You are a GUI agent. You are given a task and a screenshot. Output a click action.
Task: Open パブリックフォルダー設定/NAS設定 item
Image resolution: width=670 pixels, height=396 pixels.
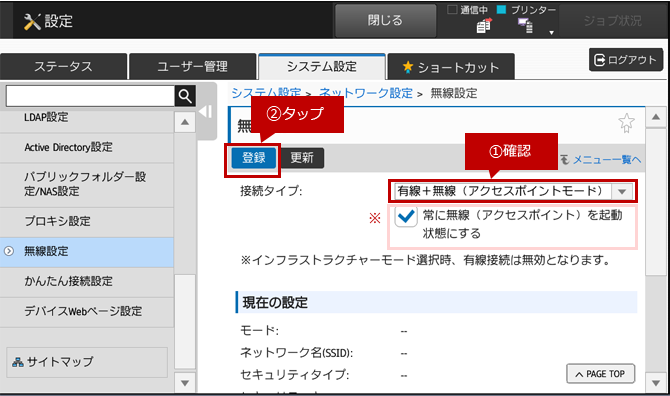click(87, 185)
